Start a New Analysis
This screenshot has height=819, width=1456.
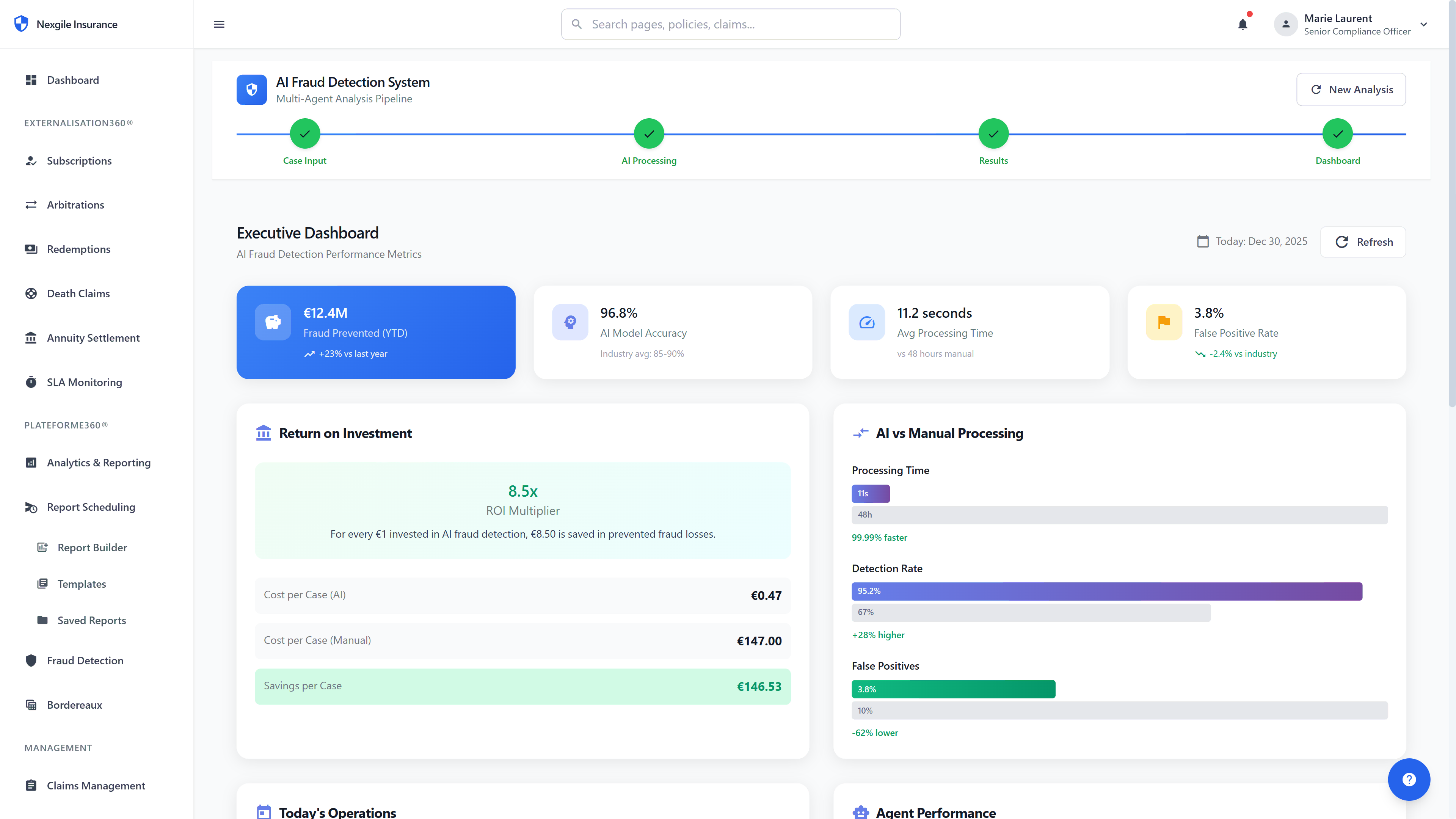tap(1351, 89)
